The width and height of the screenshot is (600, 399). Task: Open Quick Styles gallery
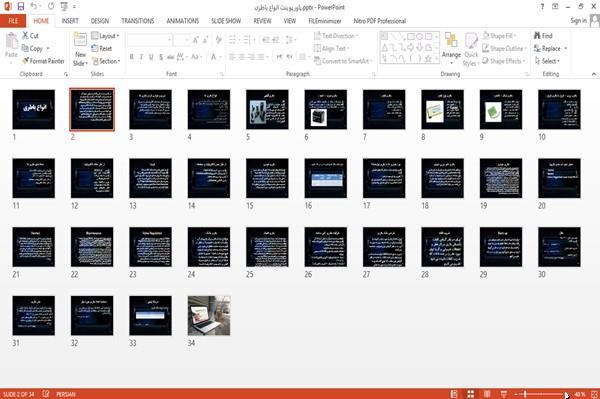471,49
